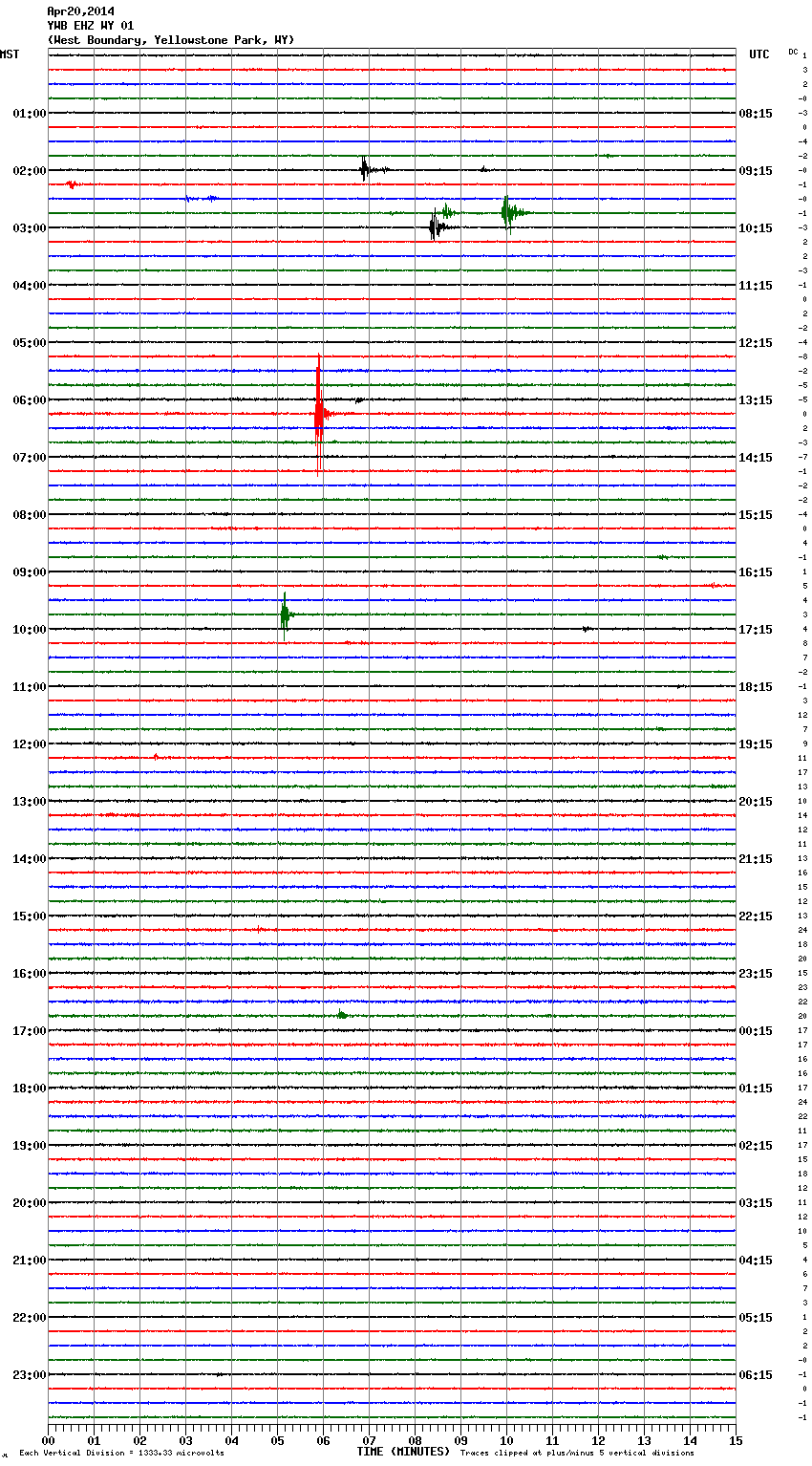Click the 08:15 UTC time label
The height and width of the screenshot is (1466, 812).
756,113
